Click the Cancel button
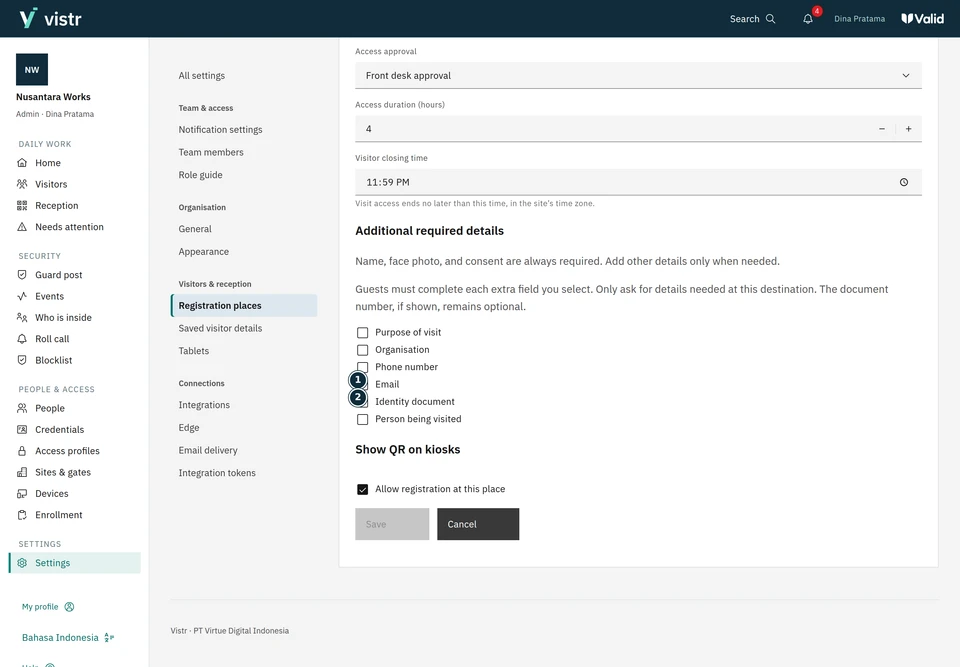 point(478,524)
